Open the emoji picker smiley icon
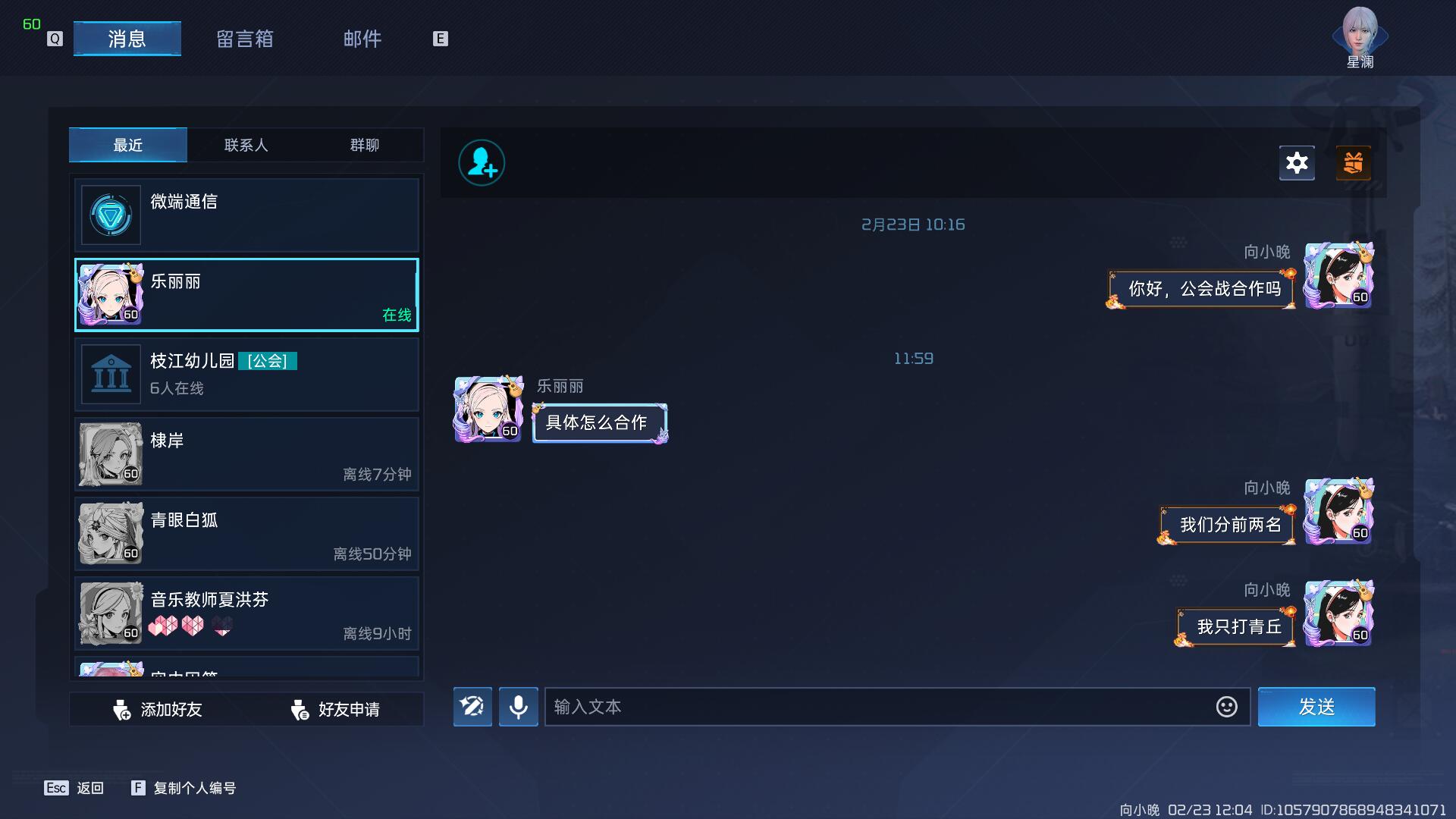1456x819 pixels. (x=1226, y=707)
